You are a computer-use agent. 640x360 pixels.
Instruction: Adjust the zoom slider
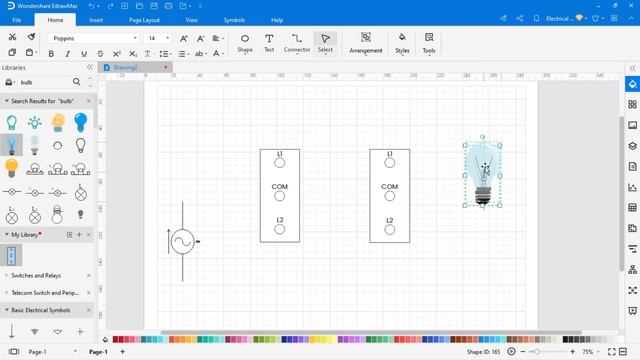[537, 351]
